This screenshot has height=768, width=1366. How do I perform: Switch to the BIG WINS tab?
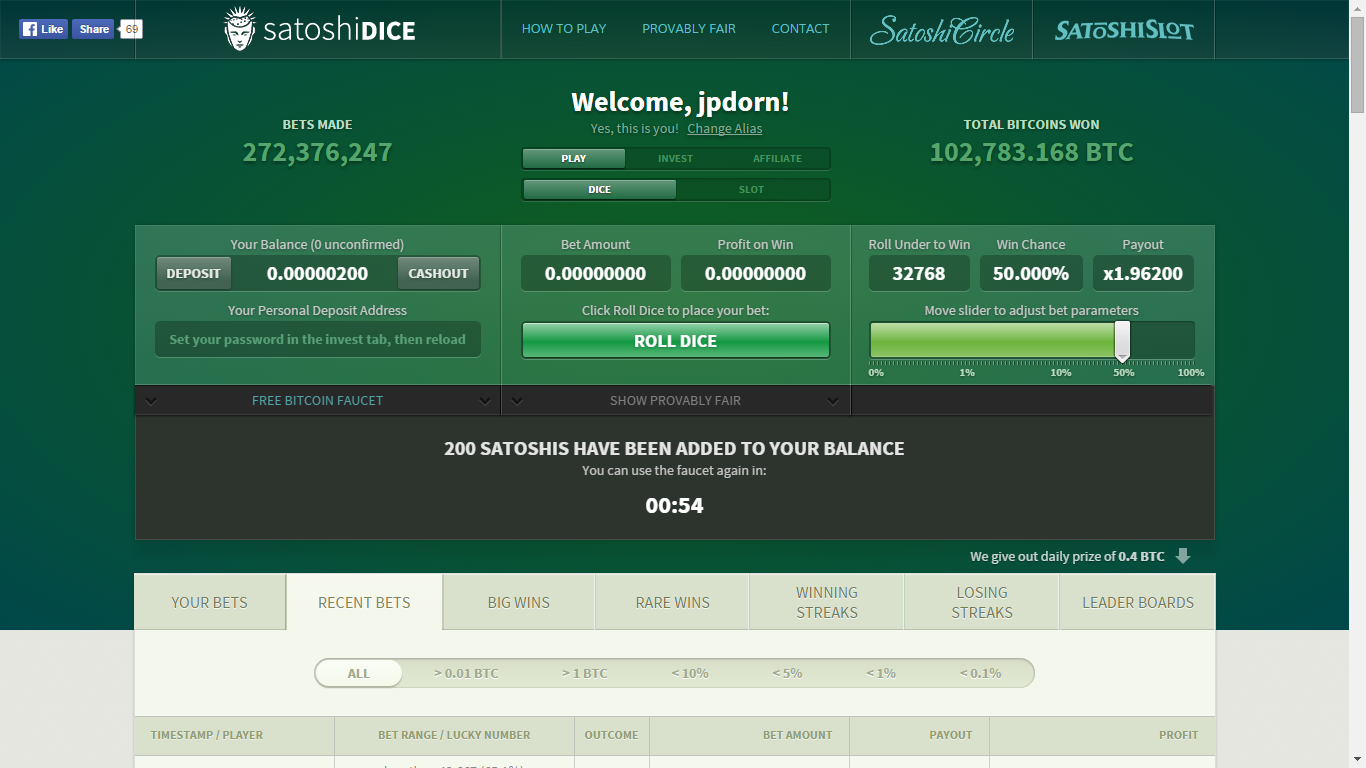[518, 601]
